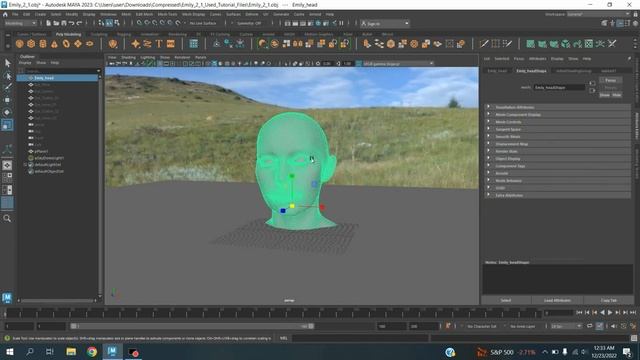Click the Hide button in Attribute Editor
The image size is (640, 360).
[617, 95]
